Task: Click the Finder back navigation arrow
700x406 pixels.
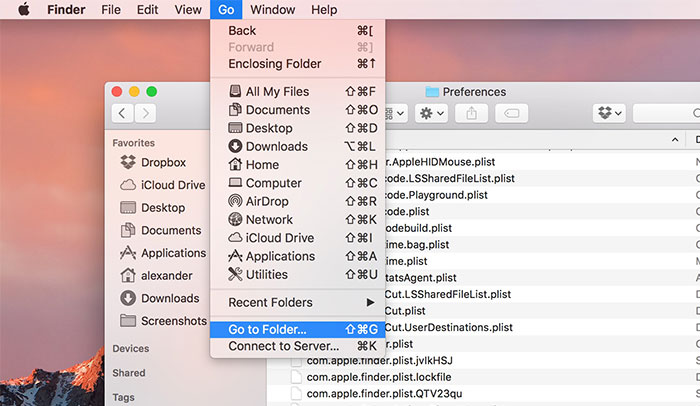Action: [x=122, y=113]
